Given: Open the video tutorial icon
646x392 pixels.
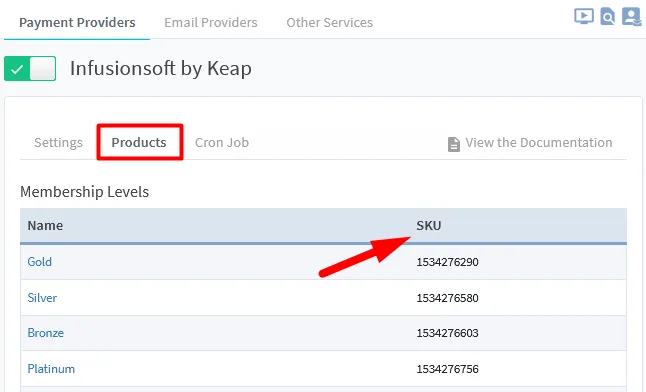Looking at the screenshot, I should pyautogui.click(x=584, y=16).
